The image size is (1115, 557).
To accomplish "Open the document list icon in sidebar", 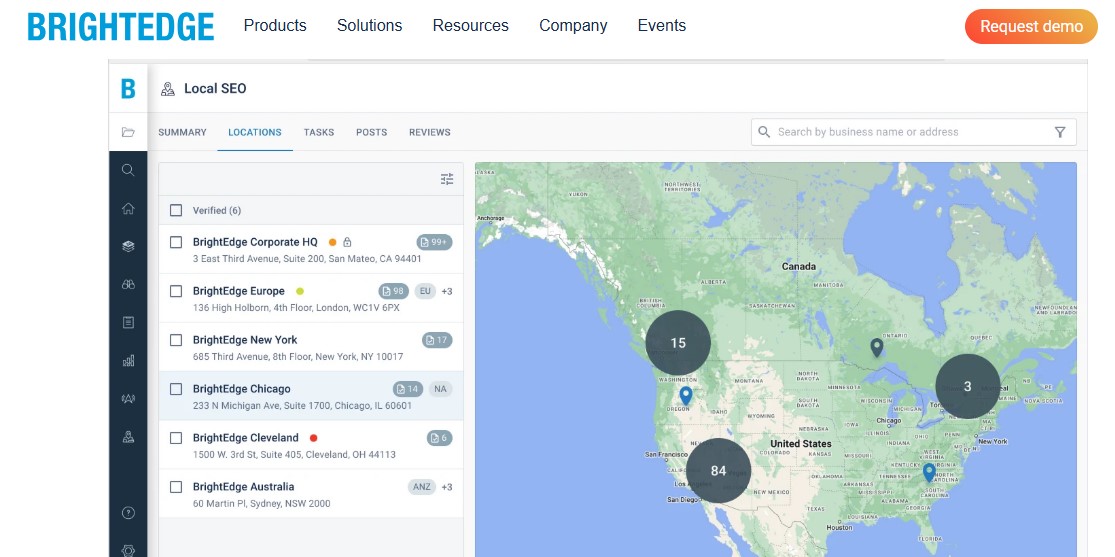I will [x=128, y=322].
